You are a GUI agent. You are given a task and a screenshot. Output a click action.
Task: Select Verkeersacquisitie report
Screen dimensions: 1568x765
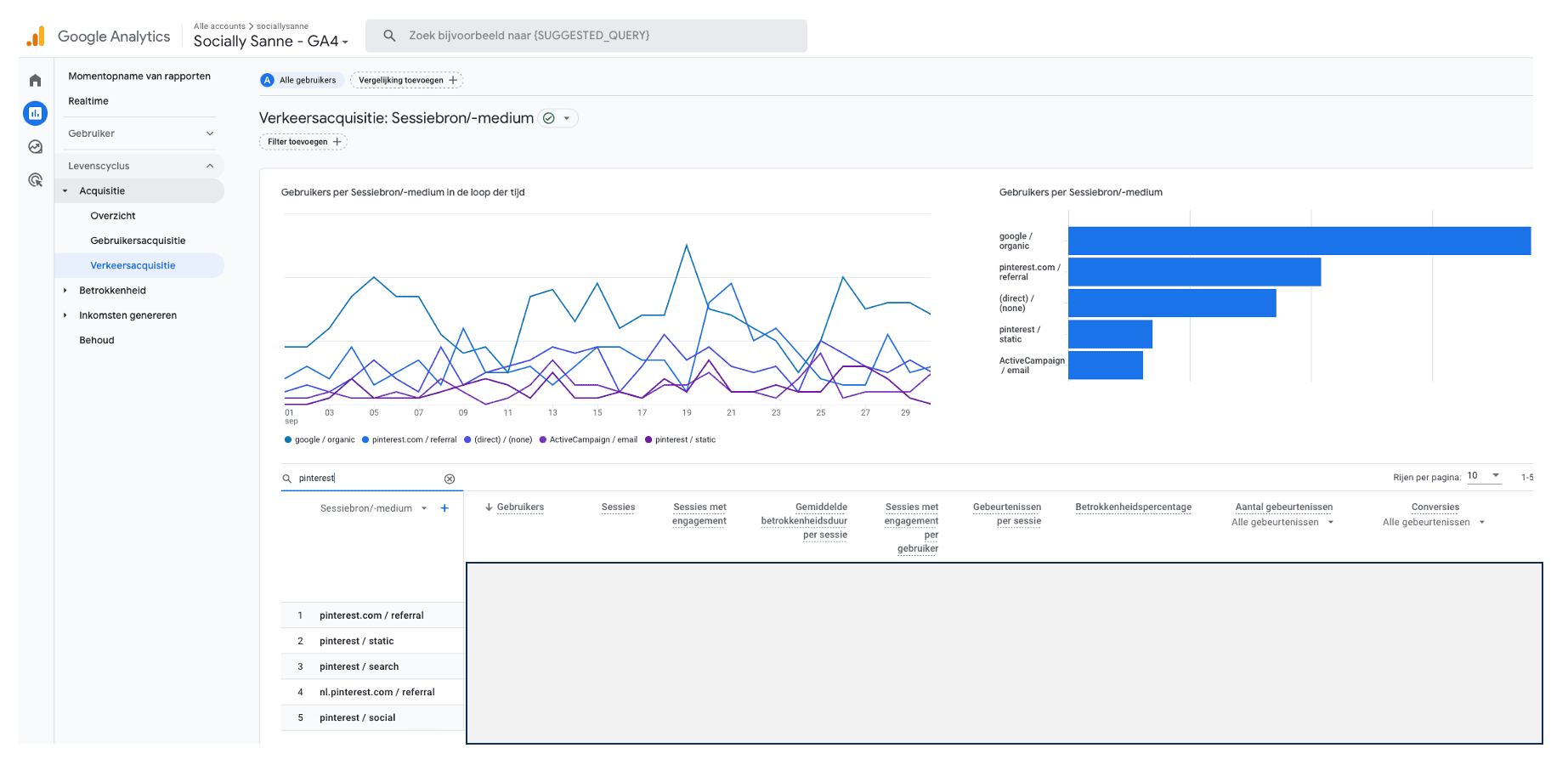[x=139, y=266]
